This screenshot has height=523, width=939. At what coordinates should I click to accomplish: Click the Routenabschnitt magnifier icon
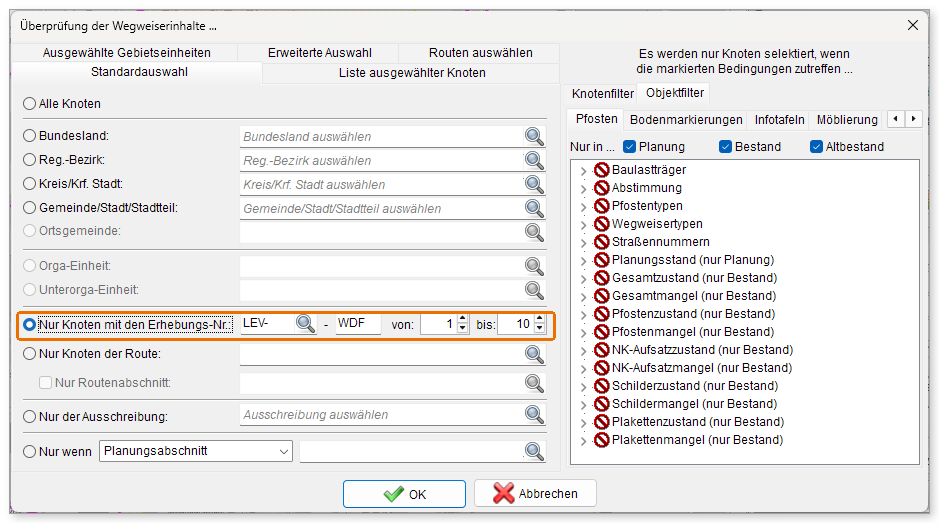tap(534, 383)
